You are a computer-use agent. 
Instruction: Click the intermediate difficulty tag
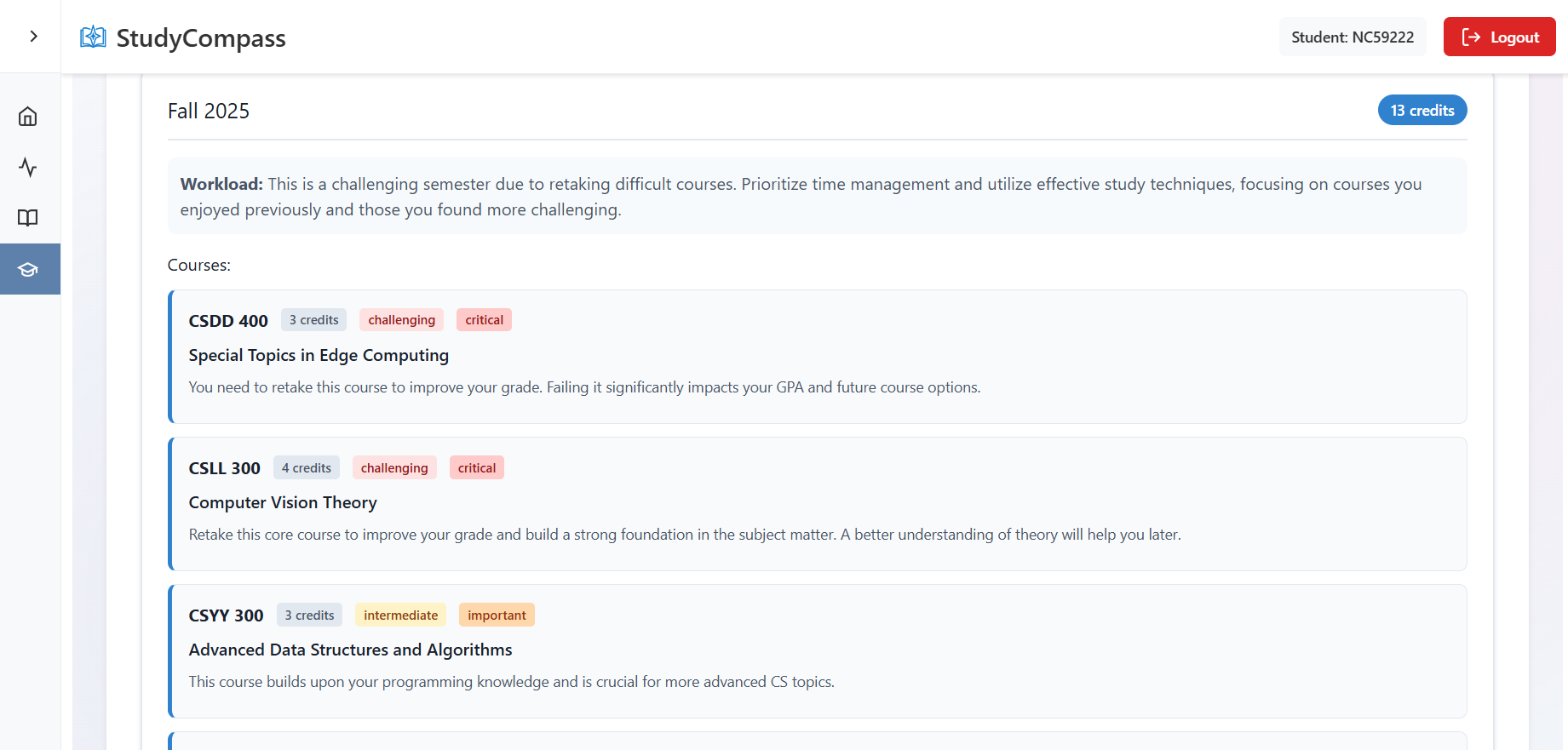400,615
